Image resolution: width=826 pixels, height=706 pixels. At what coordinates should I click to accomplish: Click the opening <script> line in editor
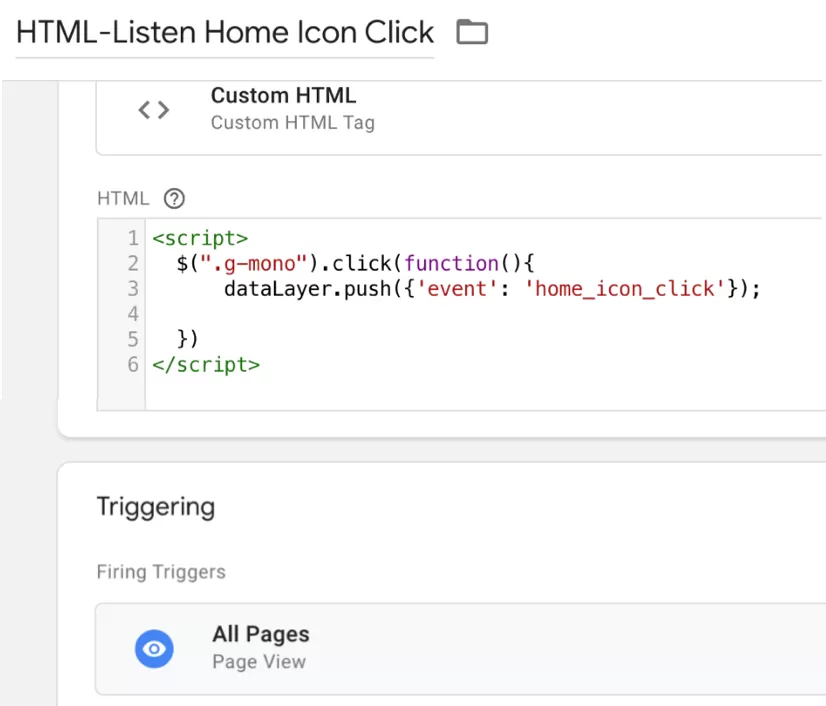[200, 238]
